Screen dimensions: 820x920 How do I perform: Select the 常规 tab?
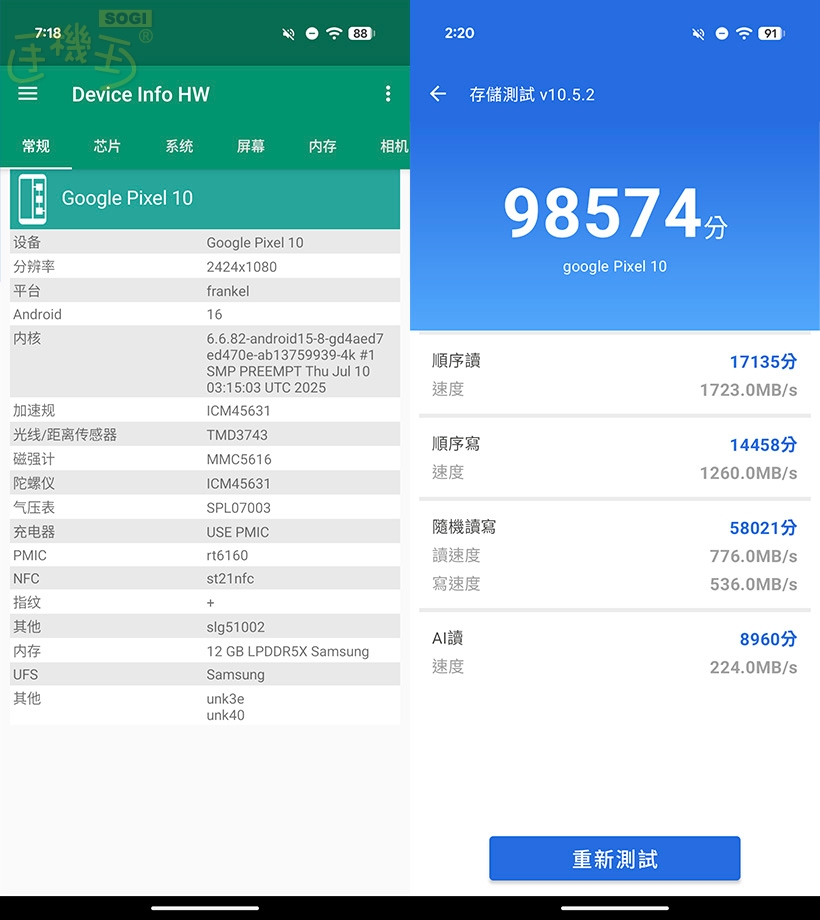click(x=36, y=146)
